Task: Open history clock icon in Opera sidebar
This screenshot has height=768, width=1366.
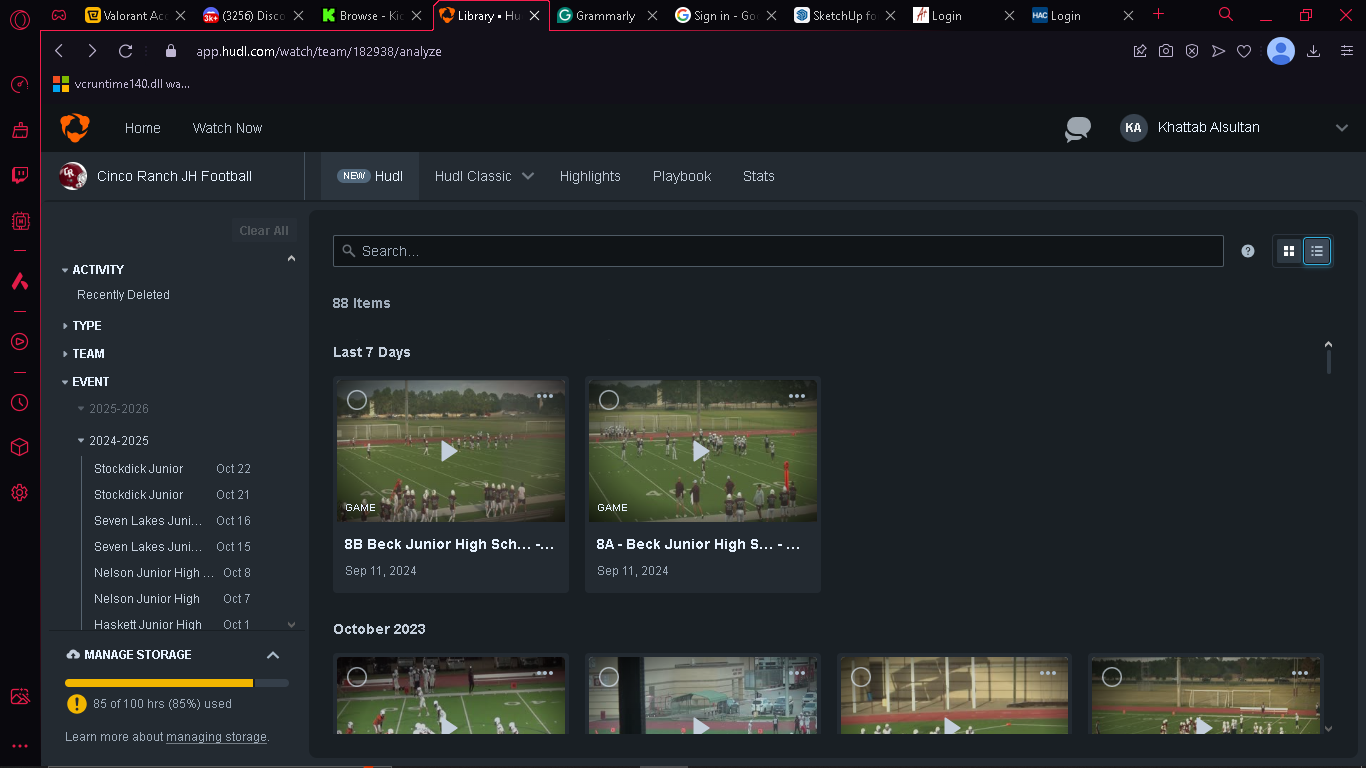Action: pos(20,403)
